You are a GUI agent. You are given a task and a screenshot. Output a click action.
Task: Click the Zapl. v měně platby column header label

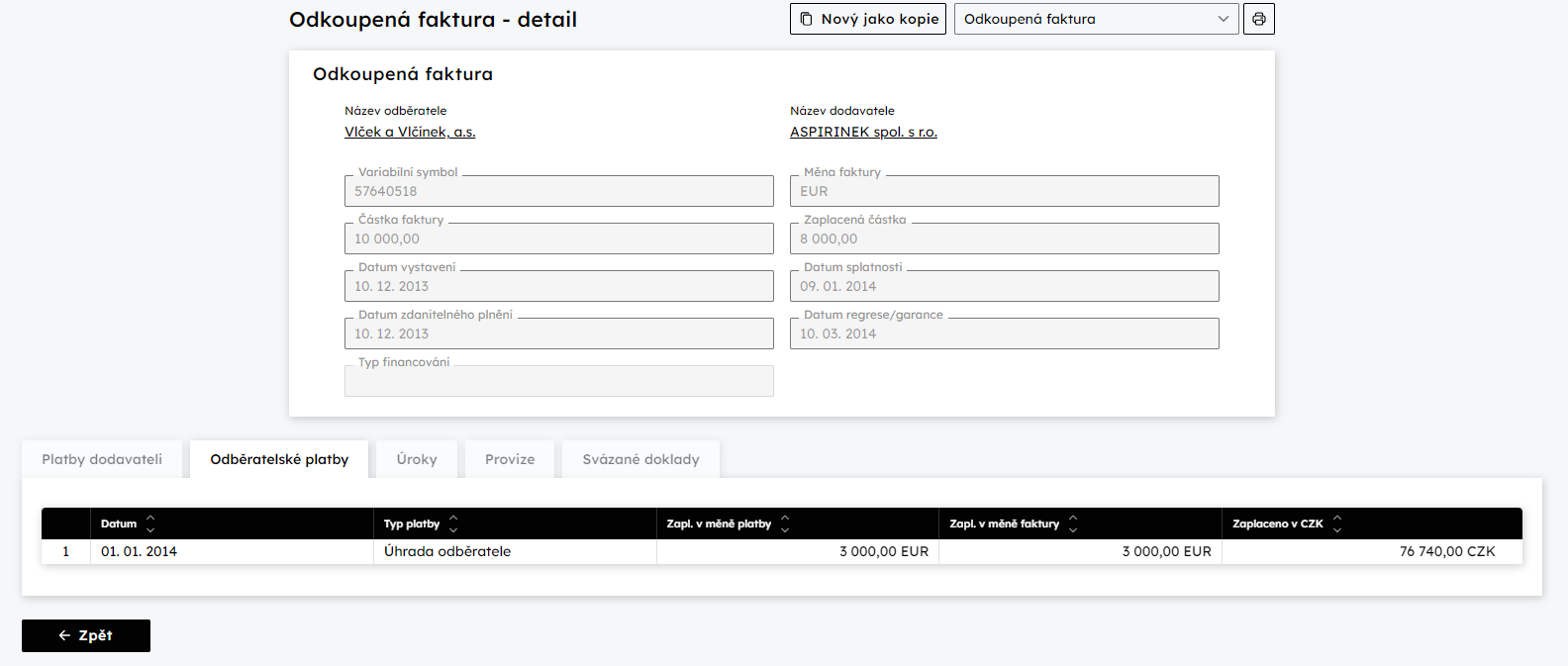pyautogui.click(x=719, y=523)
